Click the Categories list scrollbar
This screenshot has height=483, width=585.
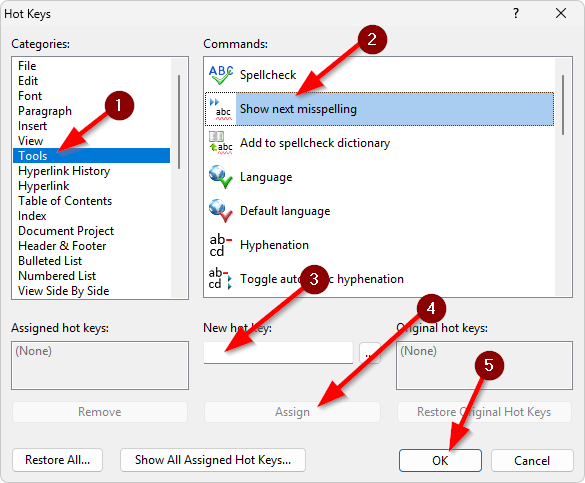point(179,122)
